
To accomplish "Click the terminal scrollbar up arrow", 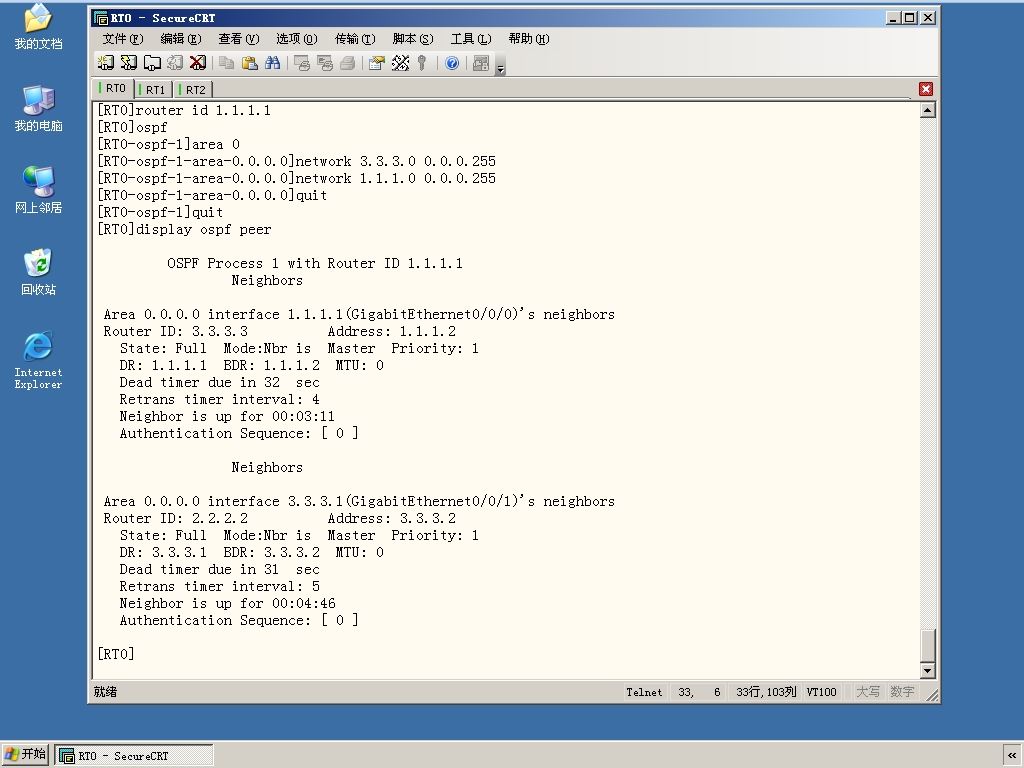I will point(927,110).
